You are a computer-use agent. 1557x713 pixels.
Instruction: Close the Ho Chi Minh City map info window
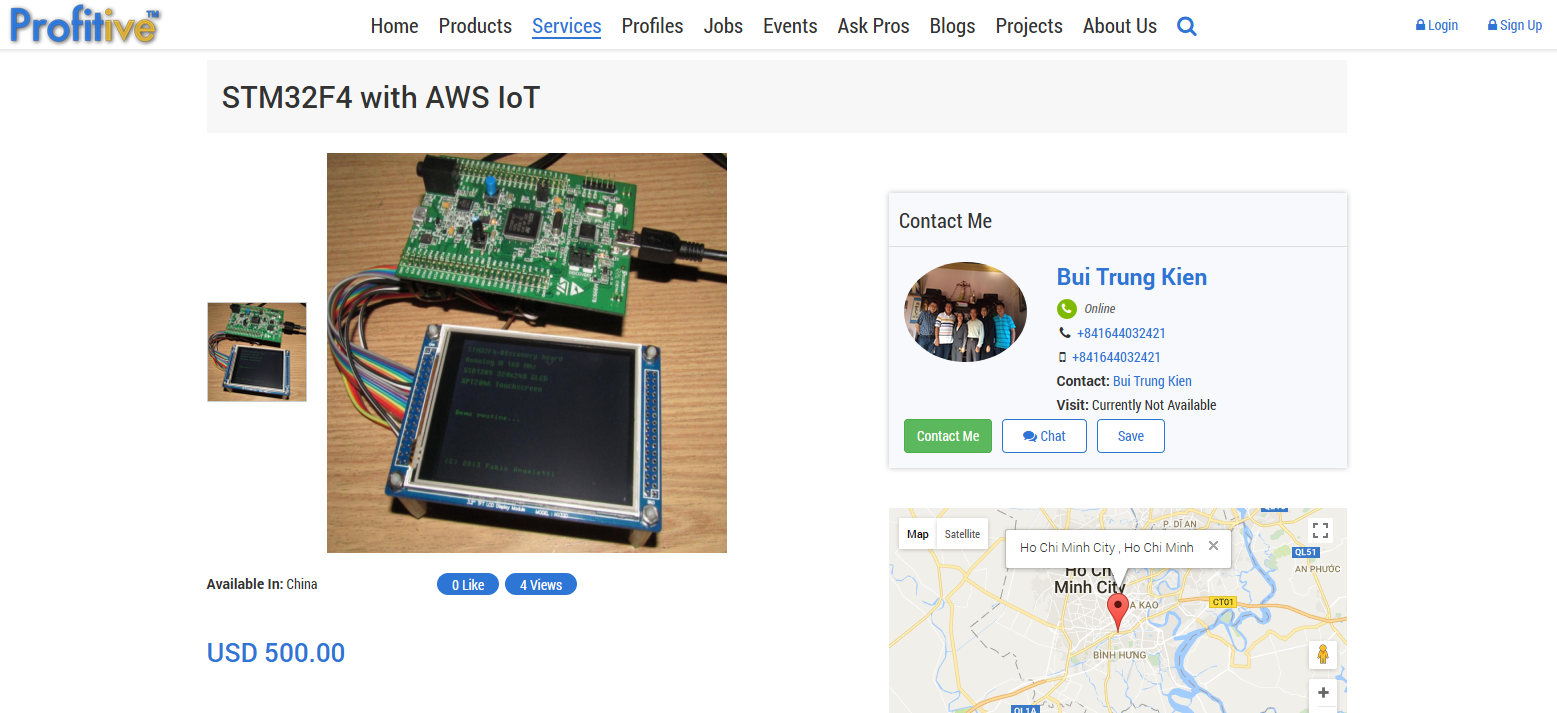point(1213,547)
